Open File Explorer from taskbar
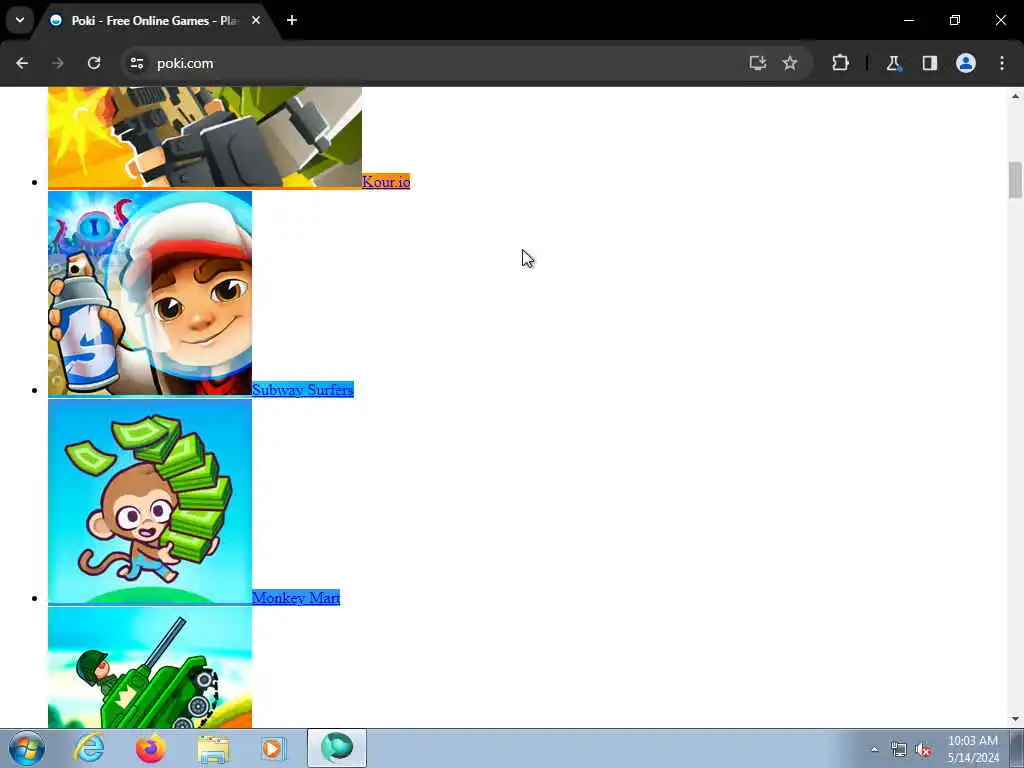The width and height of the screenshot is (1024, 768). (x=213, y=748)
